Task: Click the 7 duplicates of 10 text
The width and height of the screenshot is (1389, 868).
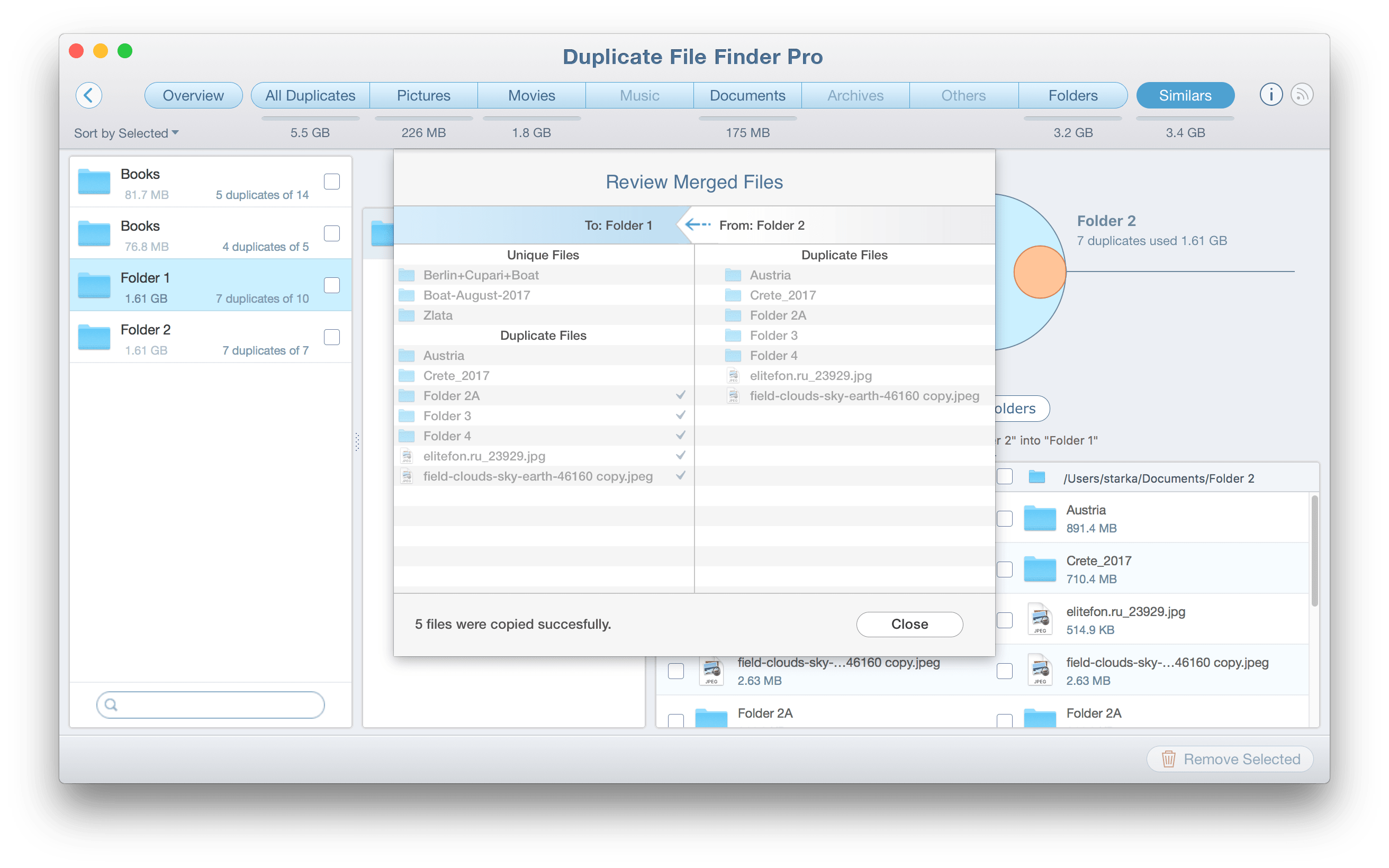Action: 261,299
